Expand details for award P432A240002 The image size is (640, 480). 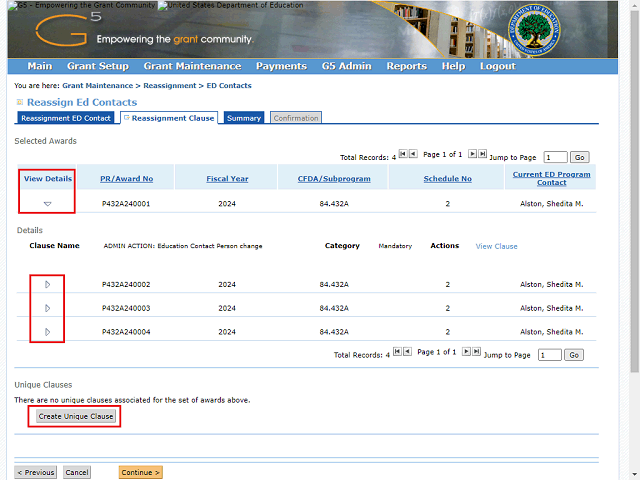[47, 285]
